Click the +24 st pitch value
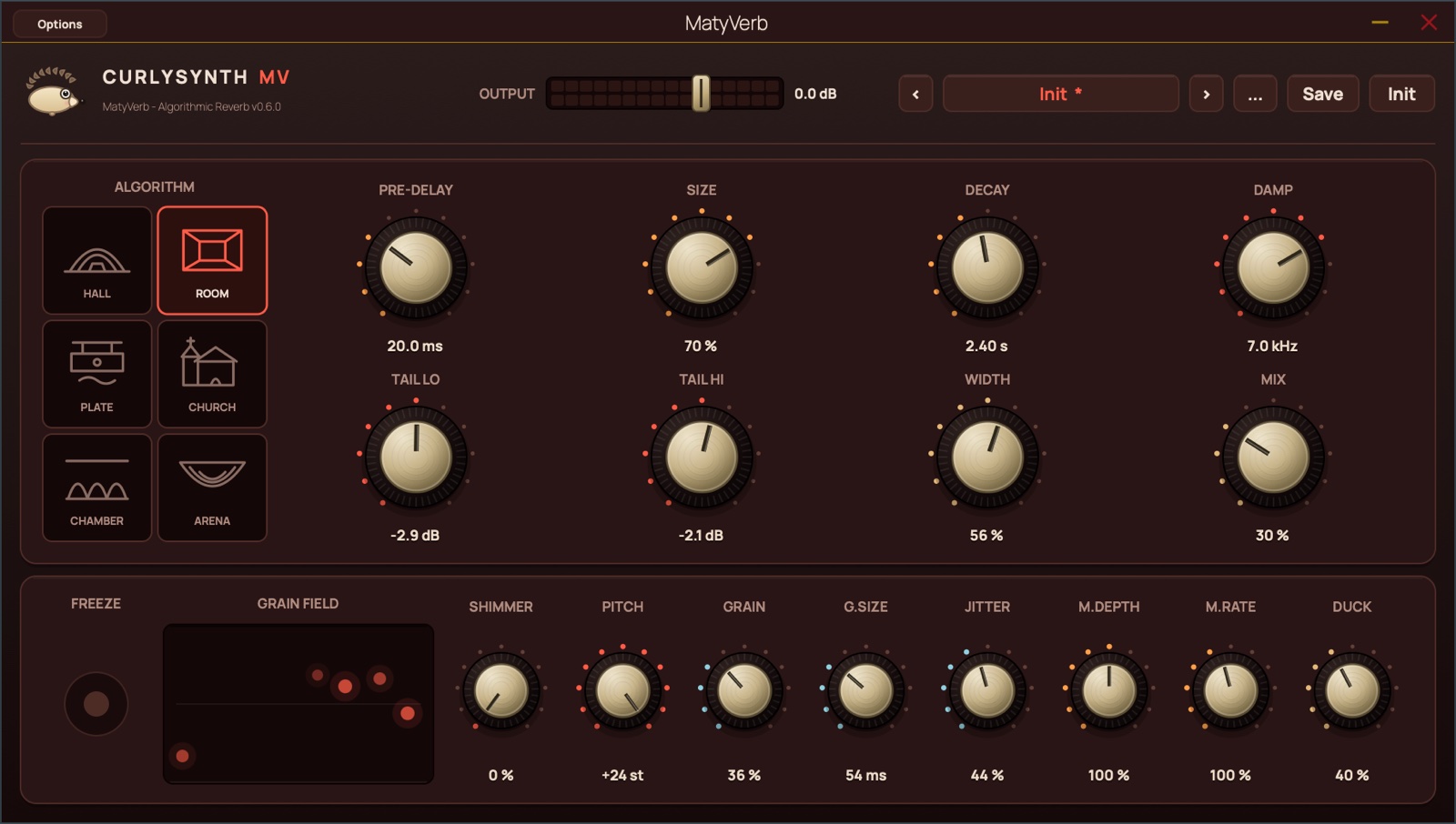 (622, 775)
